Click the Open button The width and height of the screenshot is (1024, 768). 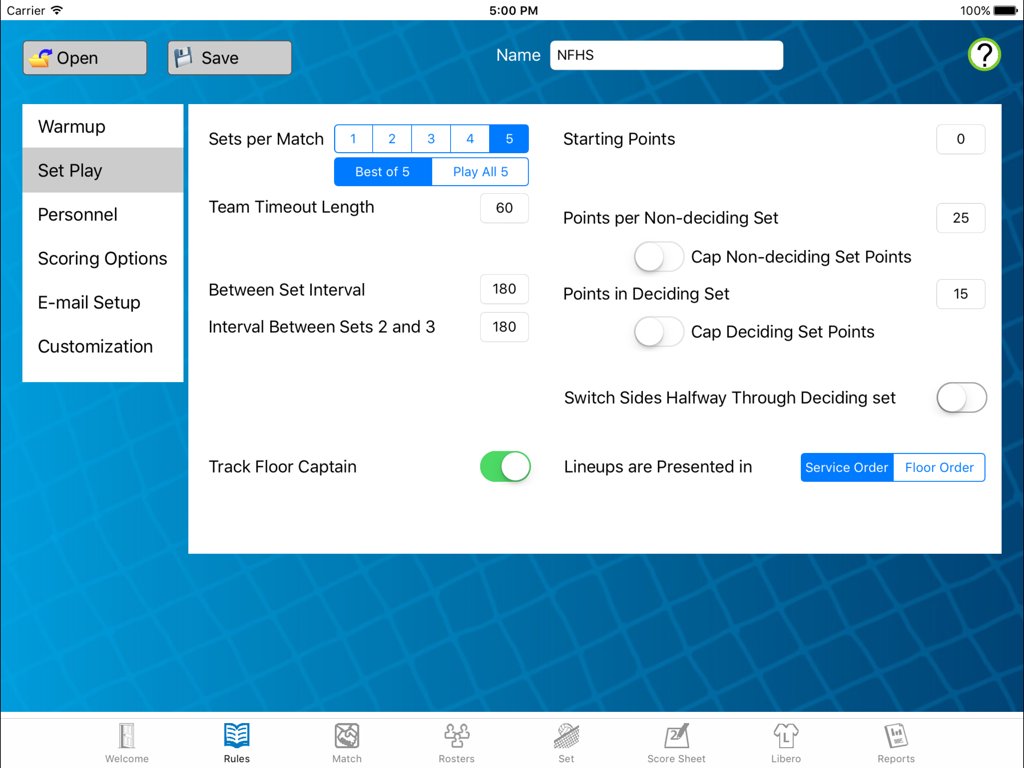coord(84,57)
